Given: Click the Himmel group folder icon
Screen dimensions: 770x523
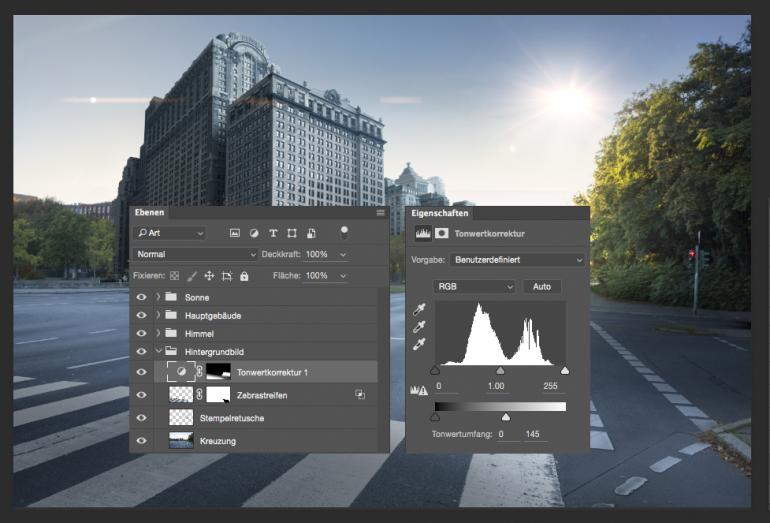Looking at the screenshot, I should point(171,333).
